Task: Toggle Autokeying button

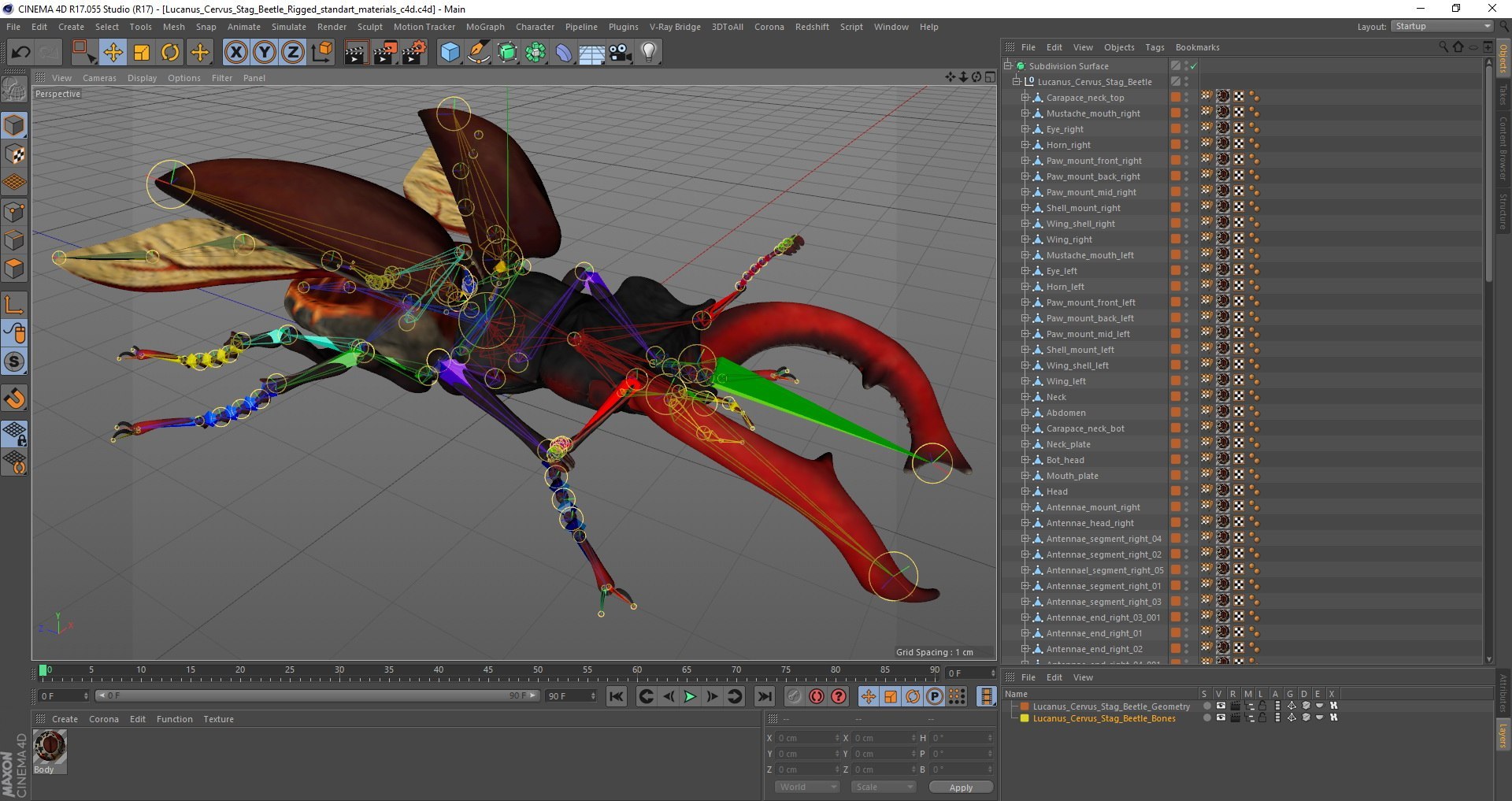Action: pos(817,696)
